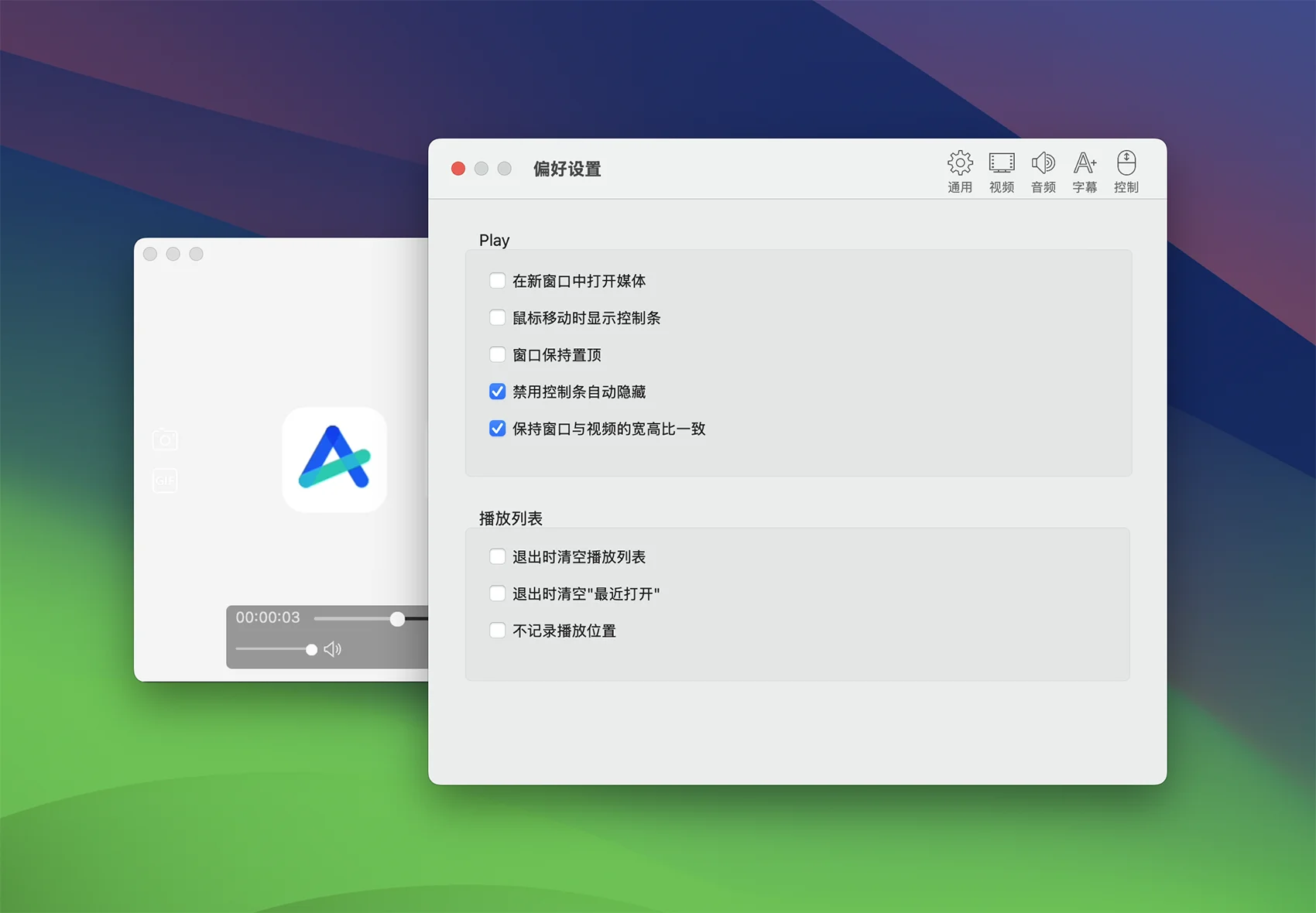
Task: Close the 偏好设置 preferences window
Action: [x=458, y=169]
